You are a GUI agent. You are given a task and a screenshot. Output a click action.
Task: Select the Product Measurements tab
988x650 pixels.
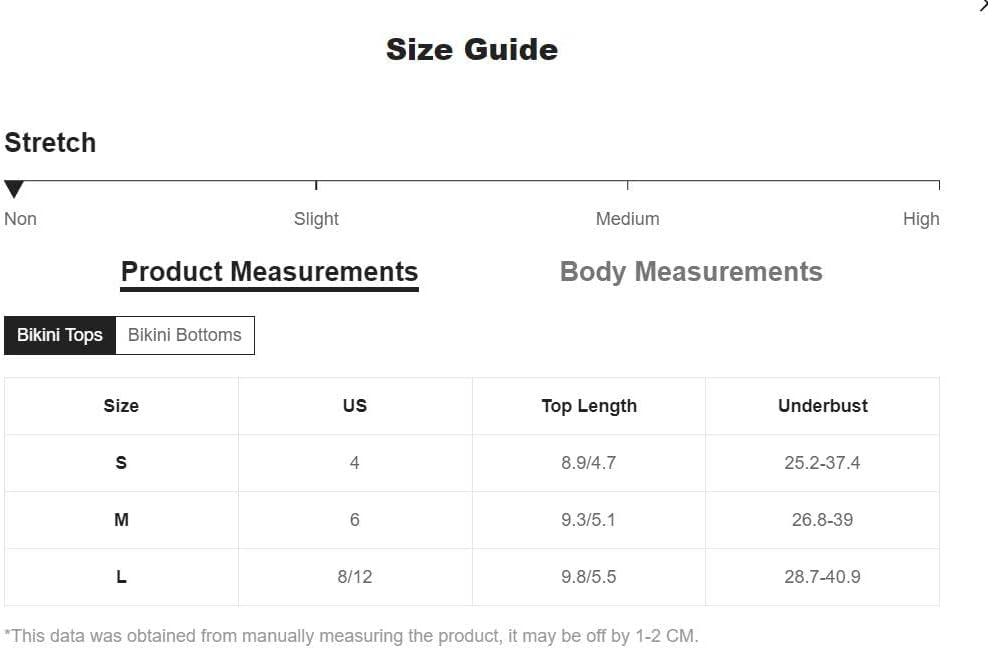[269, 273]
